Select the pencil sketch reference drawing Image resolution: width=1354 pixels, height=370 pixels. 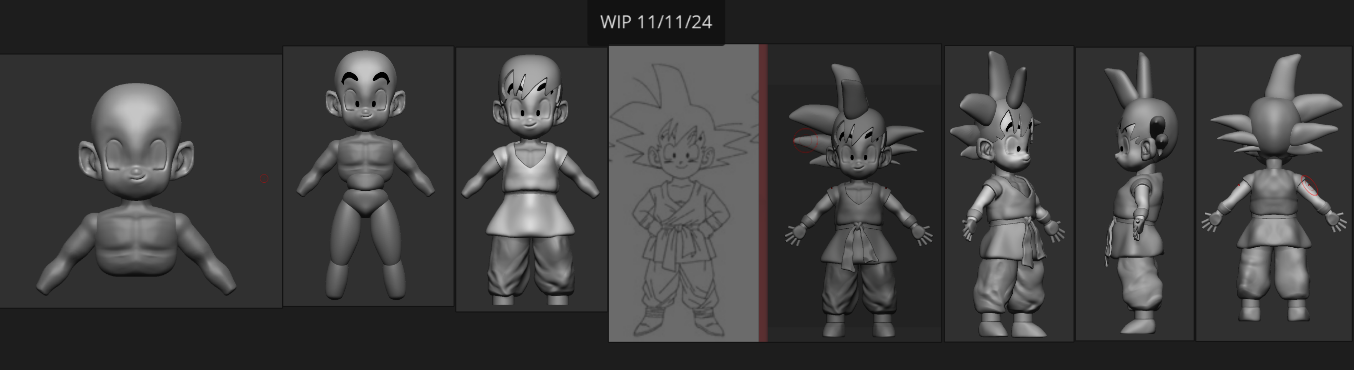pos(684,193)
